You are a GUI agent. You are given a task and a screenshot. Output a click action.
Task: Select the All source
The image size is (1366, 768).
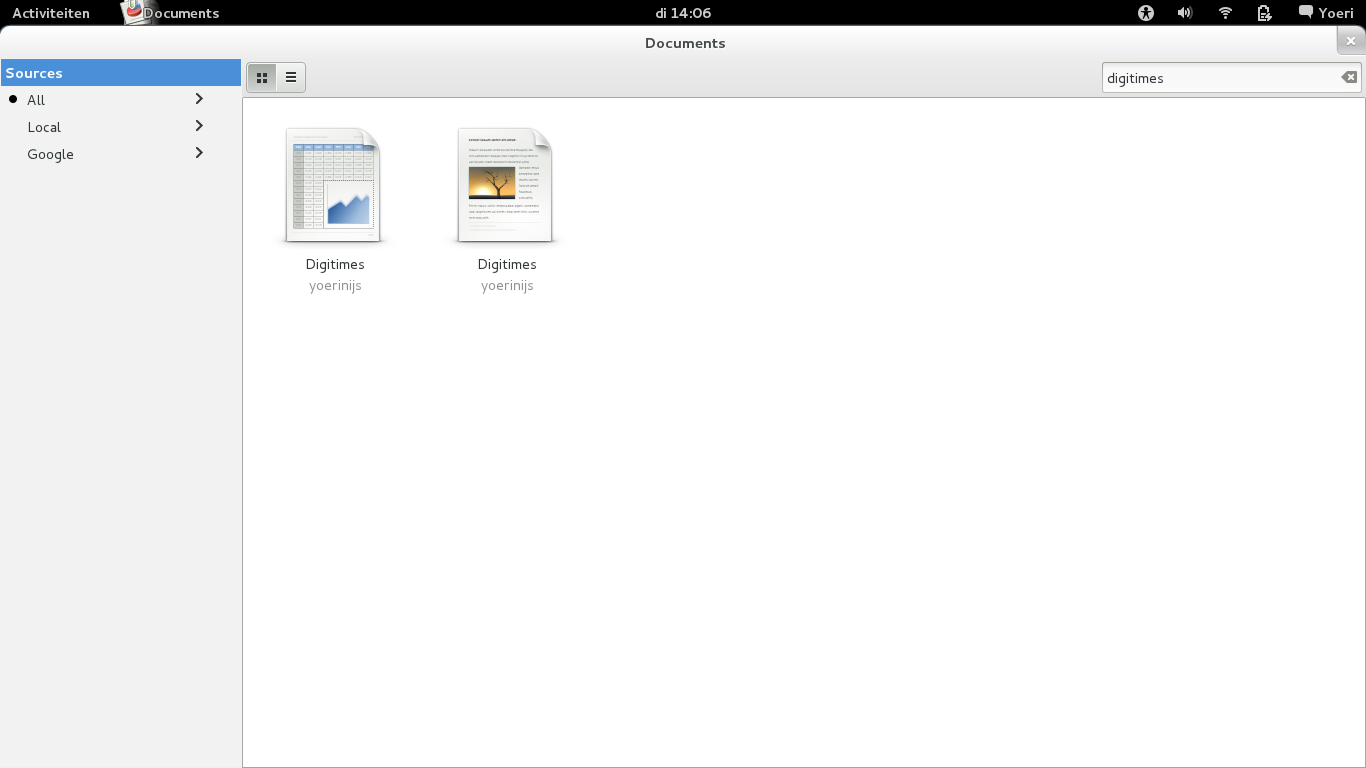[36, 100]
